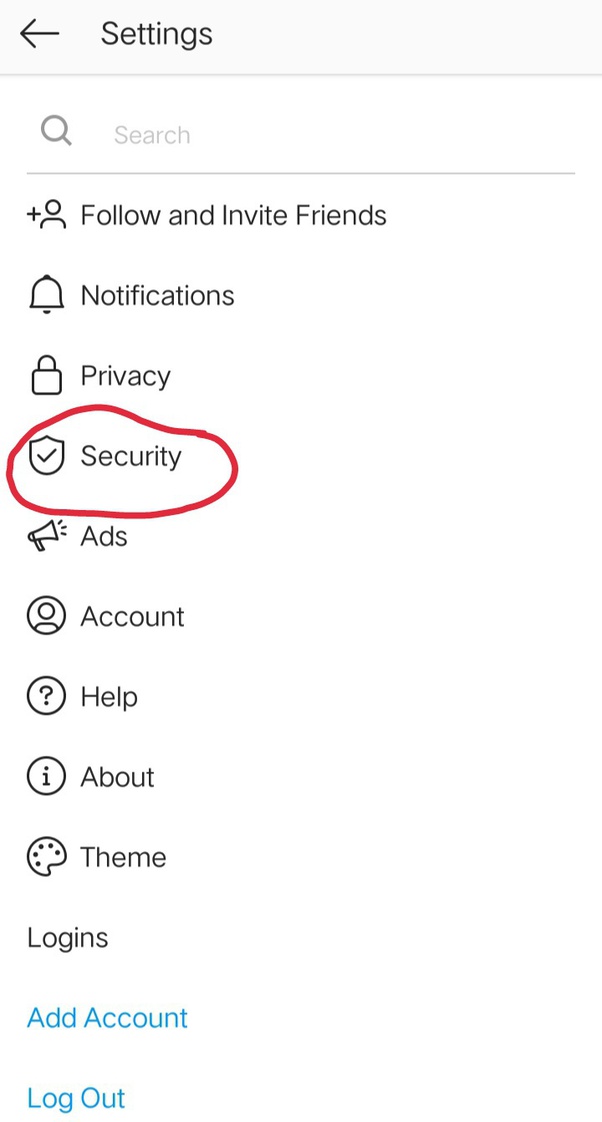Click the Logins section label

click(67, 938)
